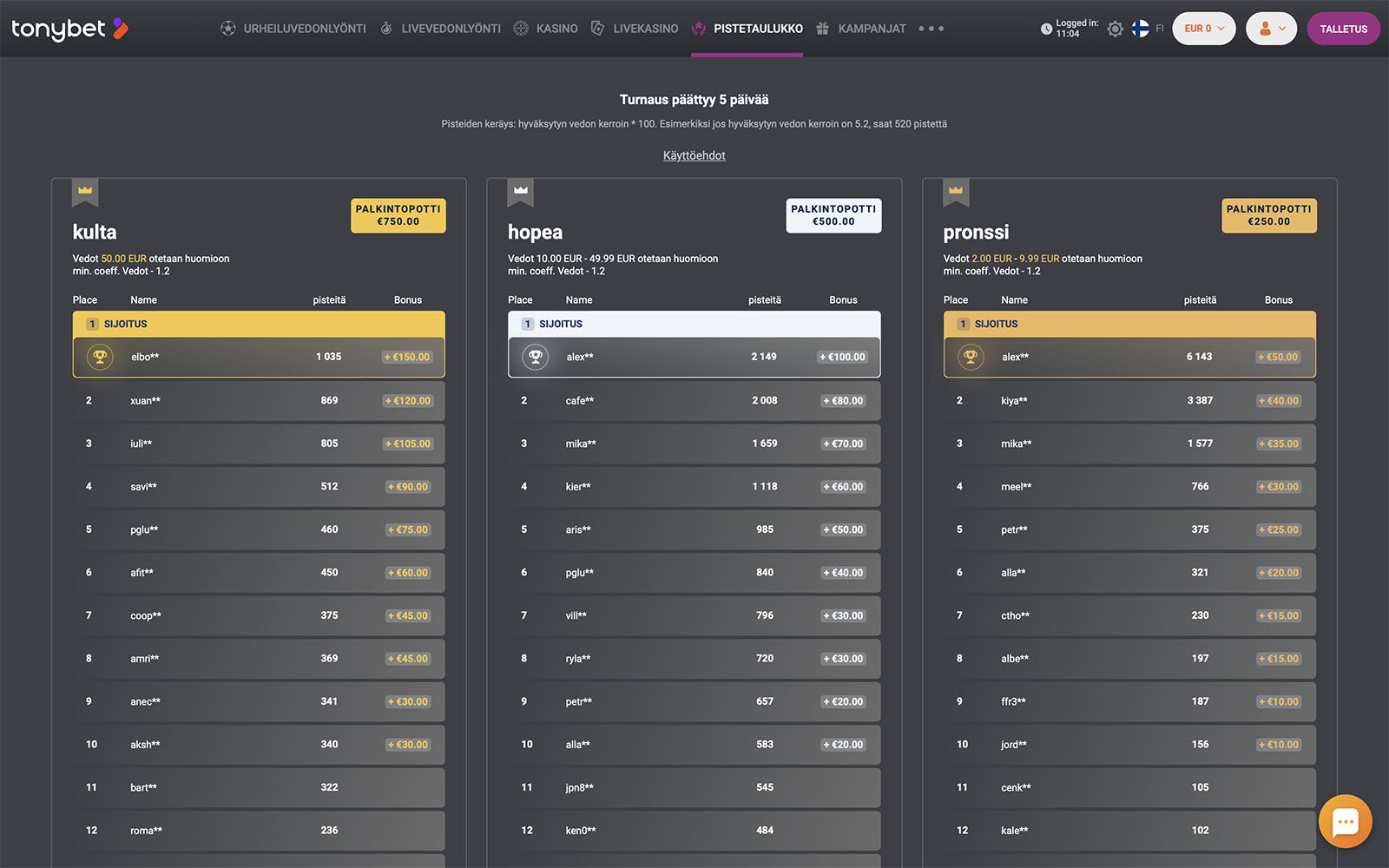Click the hopea Palkintopotti €500.00 badge
Screen dimensions: 1389x868
(x=833, y=215)
